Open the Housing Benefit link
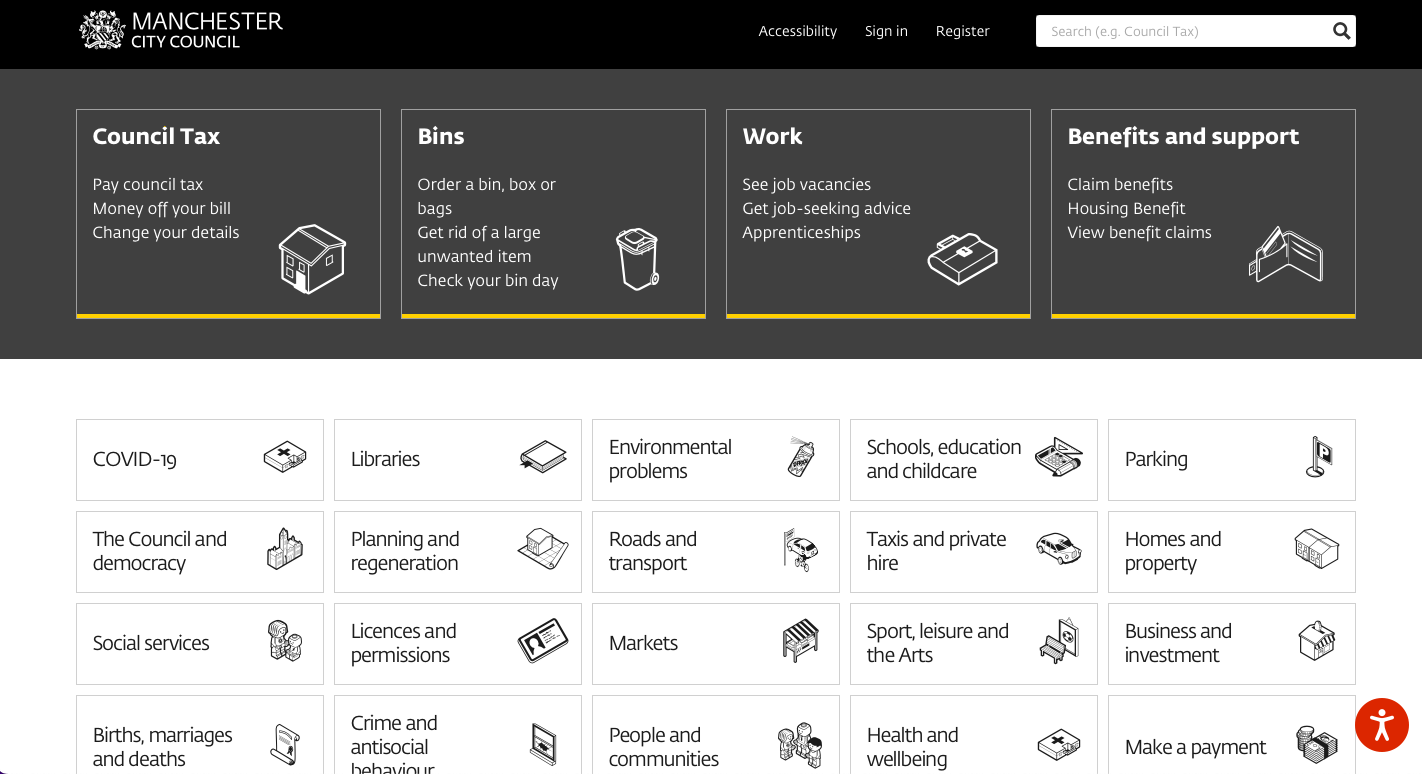The image size is (1422, 774). (1126, 208)
